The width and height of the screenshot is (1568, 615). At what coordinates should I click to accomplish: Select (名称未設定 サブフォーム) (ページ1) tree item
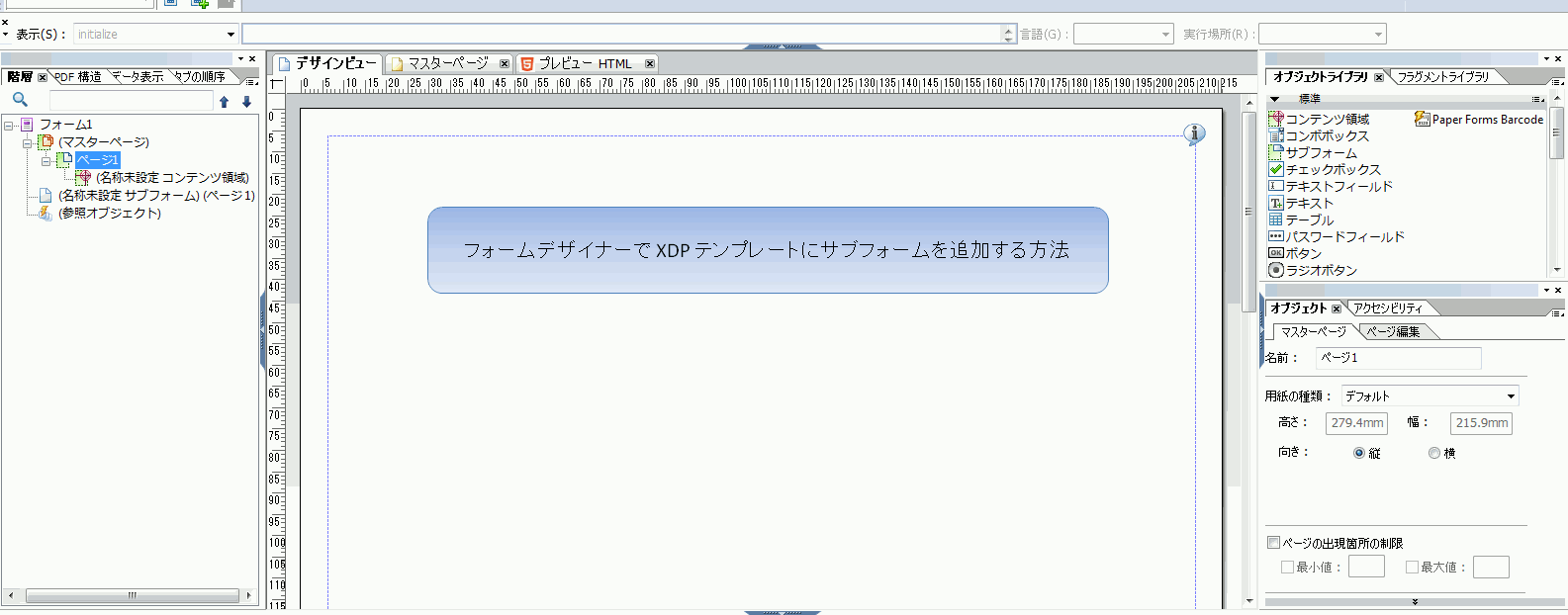click(156, 196)
